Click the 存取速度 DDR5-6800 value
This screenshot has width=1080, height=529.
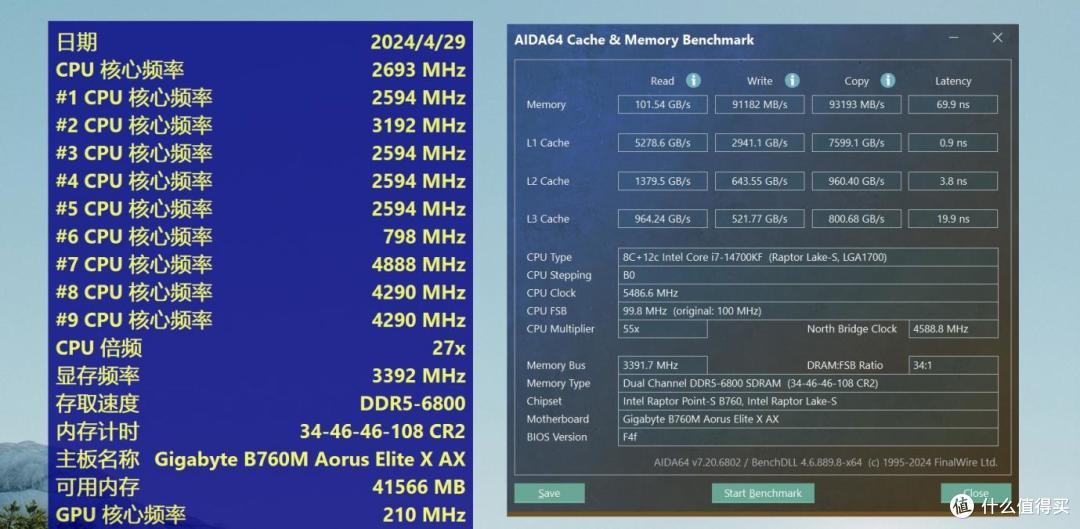coord(413,403)
